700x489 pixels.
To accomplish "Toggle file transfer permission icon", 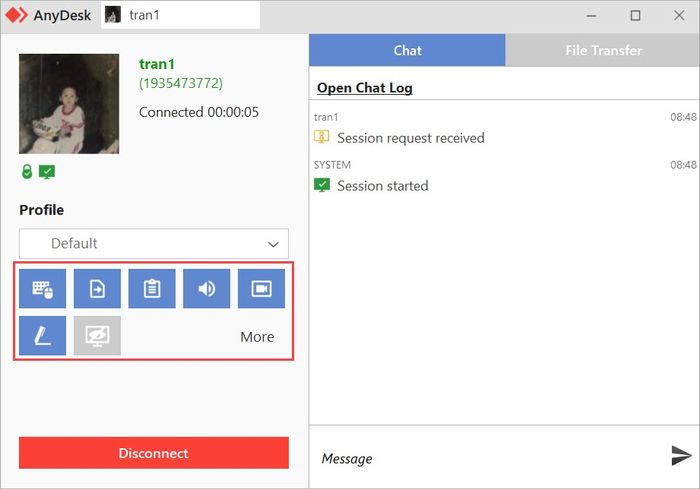I will coord(97,288).
